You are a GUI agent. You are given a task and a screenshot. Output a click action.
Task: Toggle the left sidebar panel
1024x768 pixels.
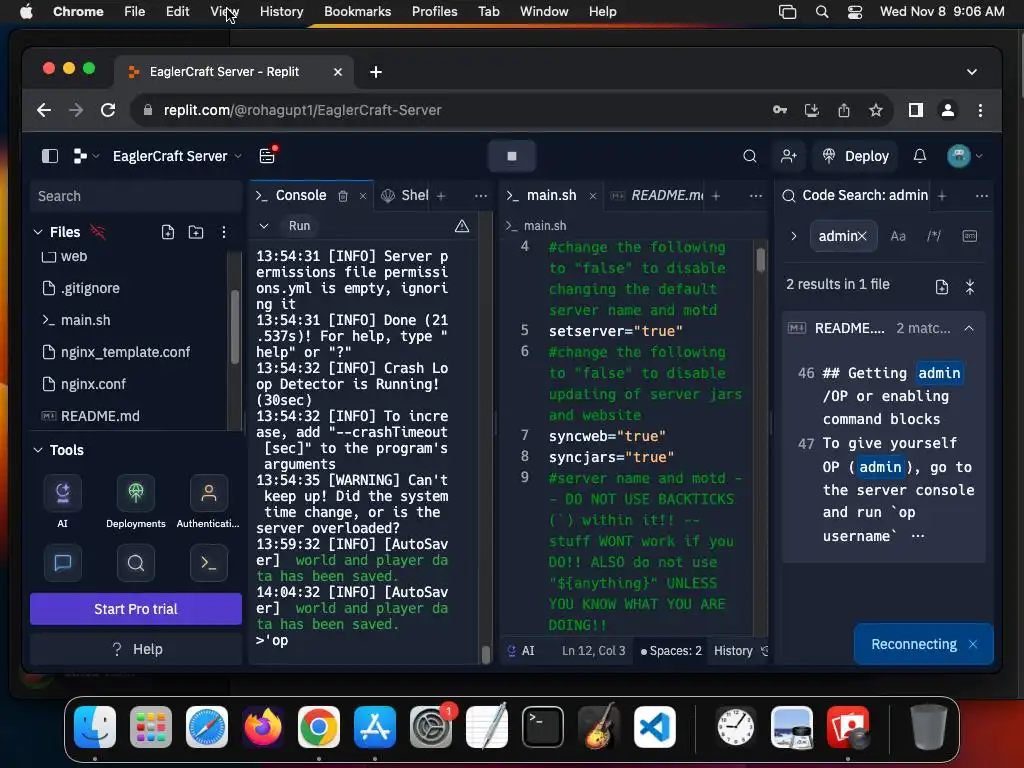(x=50, y=156)
